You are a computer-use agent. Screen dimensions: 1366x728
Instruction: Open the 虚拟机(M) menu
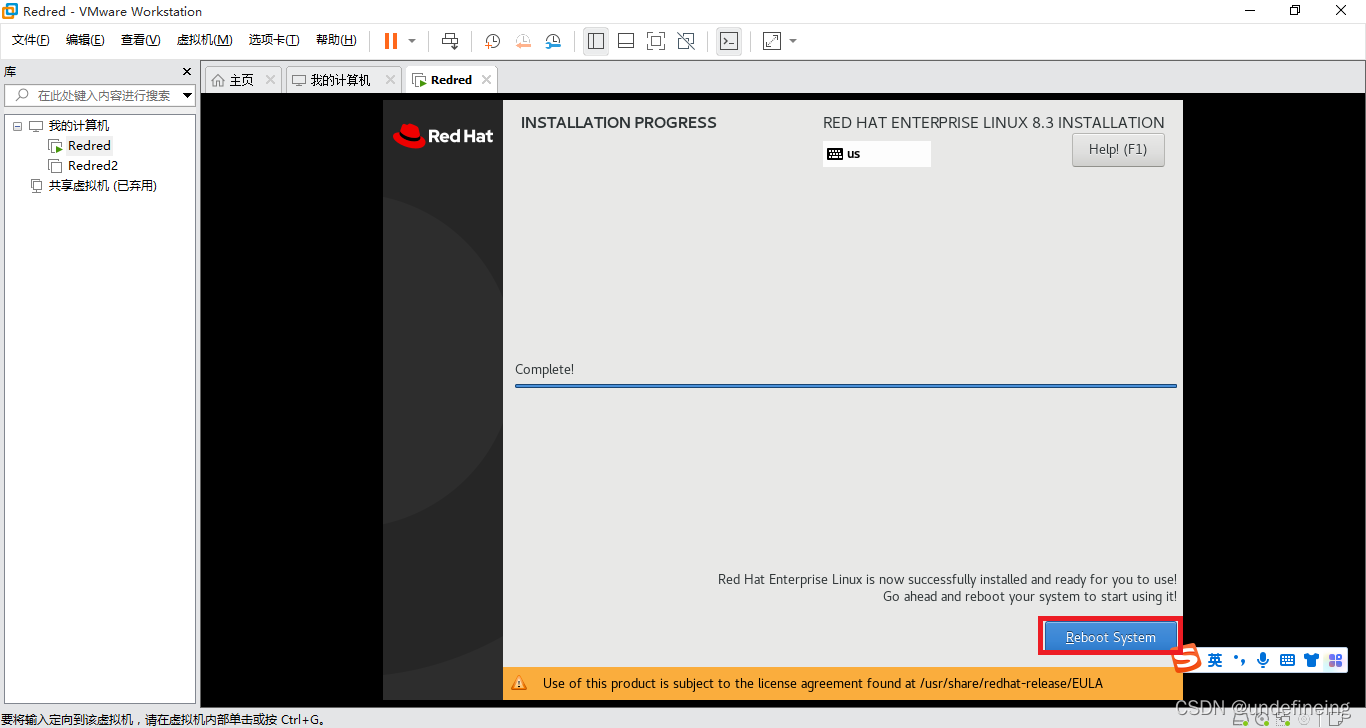pos(204,40)
